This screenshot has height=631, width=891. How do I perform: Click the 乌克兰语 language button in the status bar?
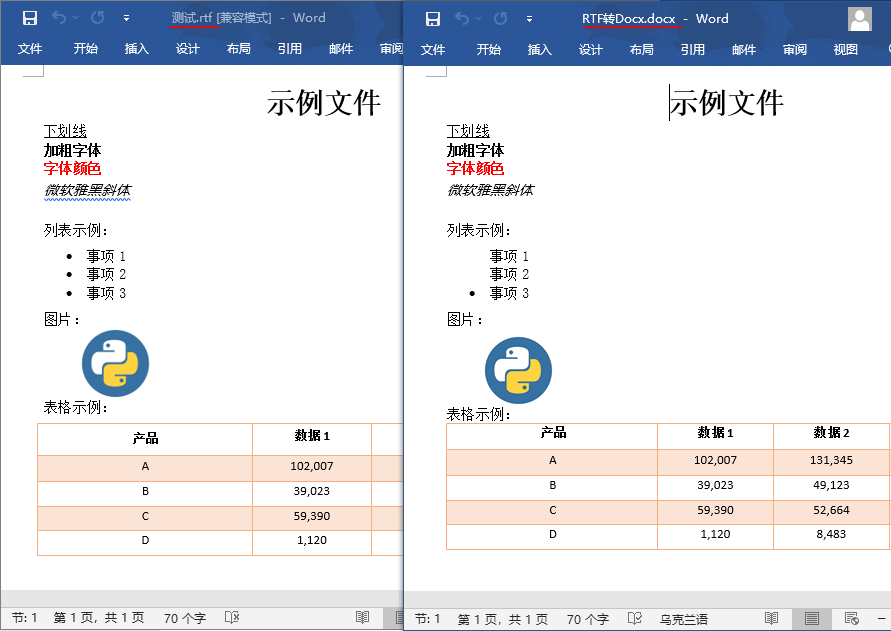(x=684, y=619)
